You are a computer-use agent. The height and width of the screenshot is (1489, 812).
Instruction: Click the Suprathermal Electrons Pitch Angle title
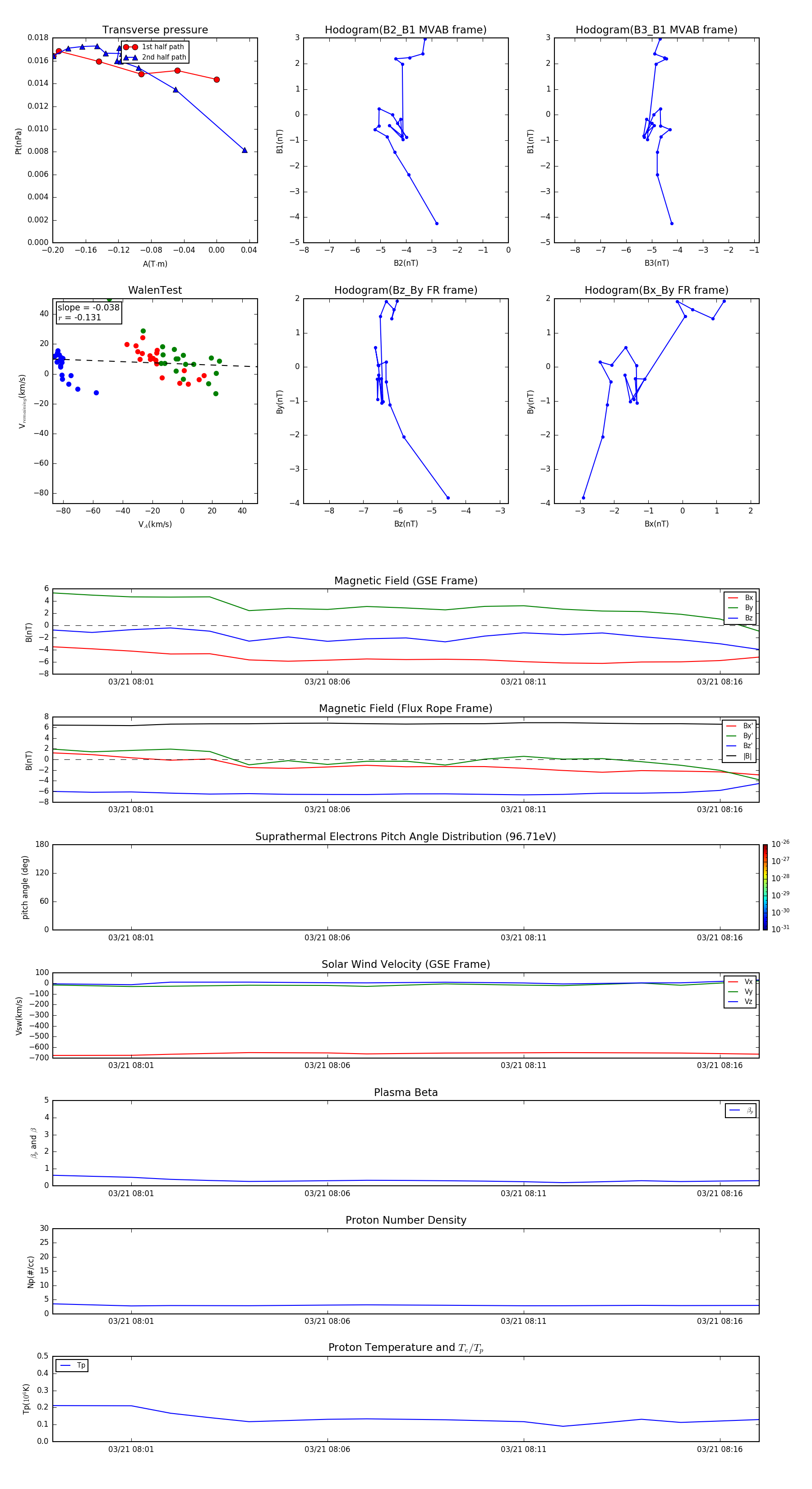[x=406, y=837]
